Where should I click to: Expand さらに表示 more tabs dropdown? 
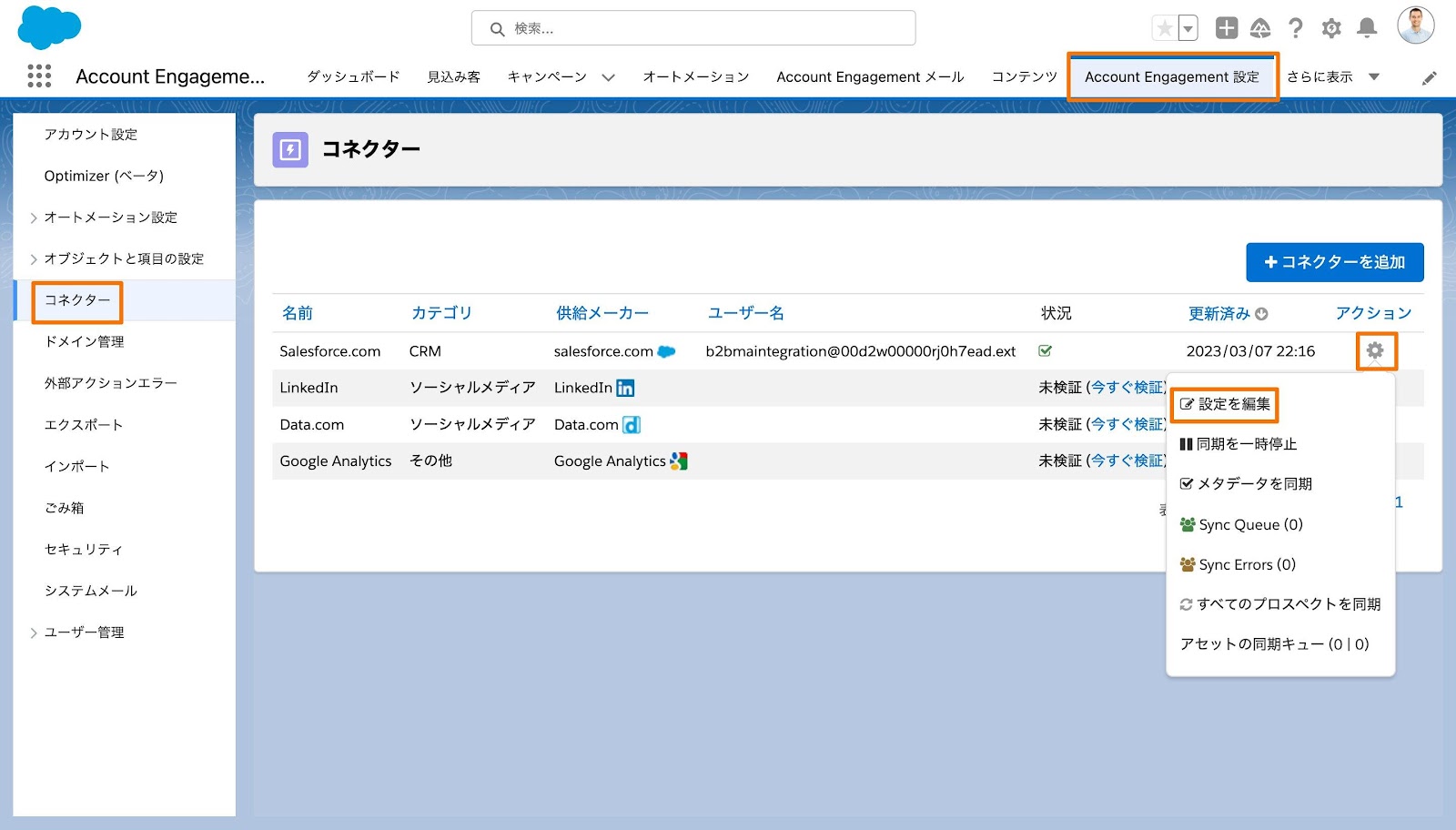1333,77
